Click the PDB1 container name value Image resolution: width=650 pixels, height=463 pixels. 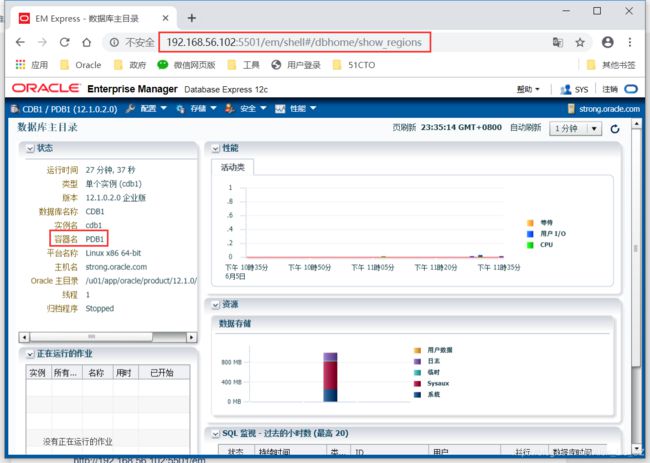(x=95, y=239)
